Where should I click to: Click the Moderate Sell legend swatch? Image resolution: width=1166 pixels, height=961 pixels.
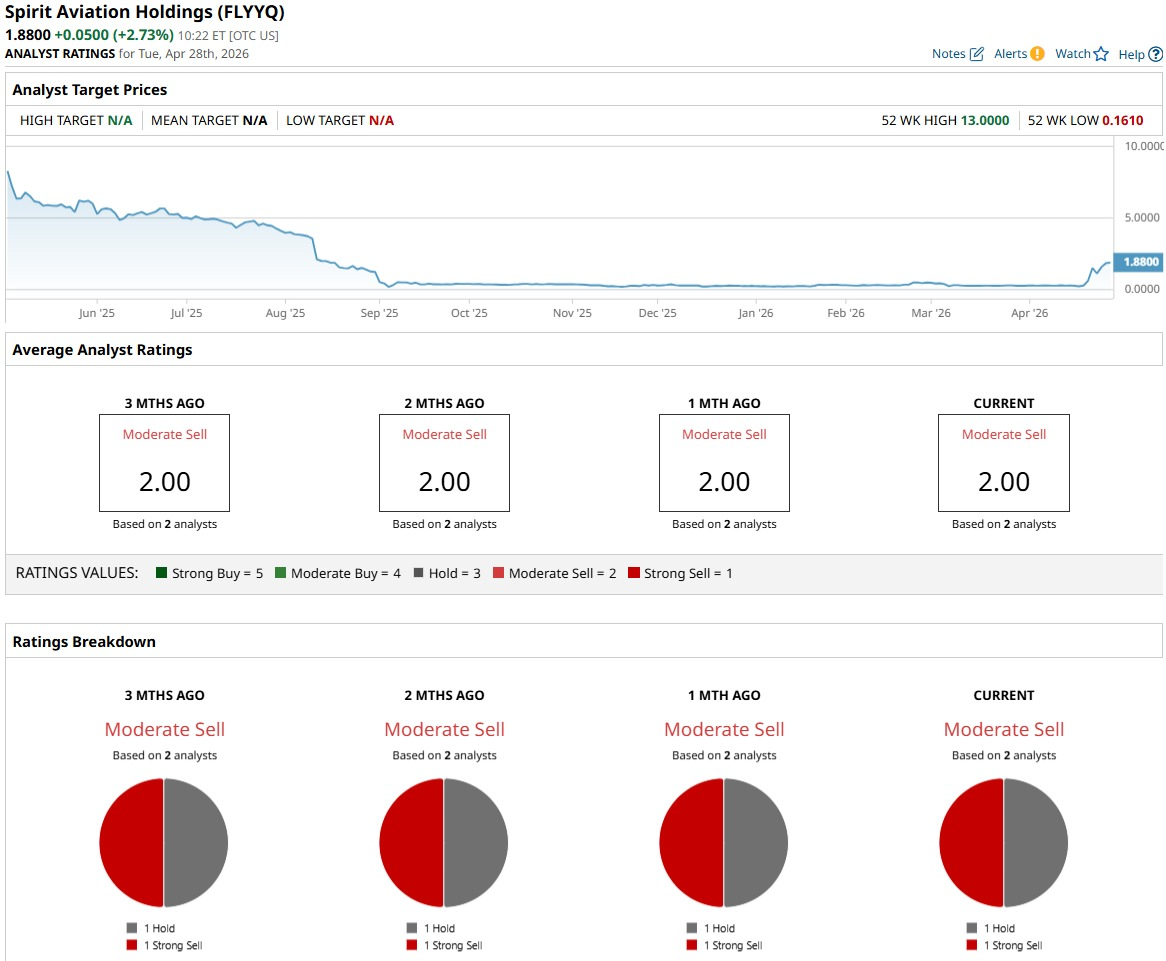point(498,573)
